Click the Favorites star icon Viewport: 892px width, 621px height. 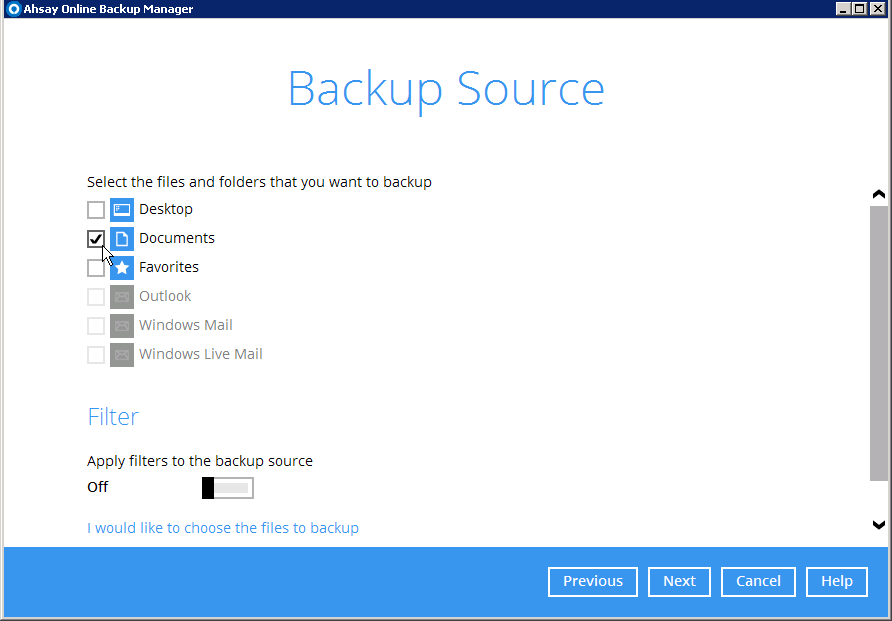click(122, 268)
